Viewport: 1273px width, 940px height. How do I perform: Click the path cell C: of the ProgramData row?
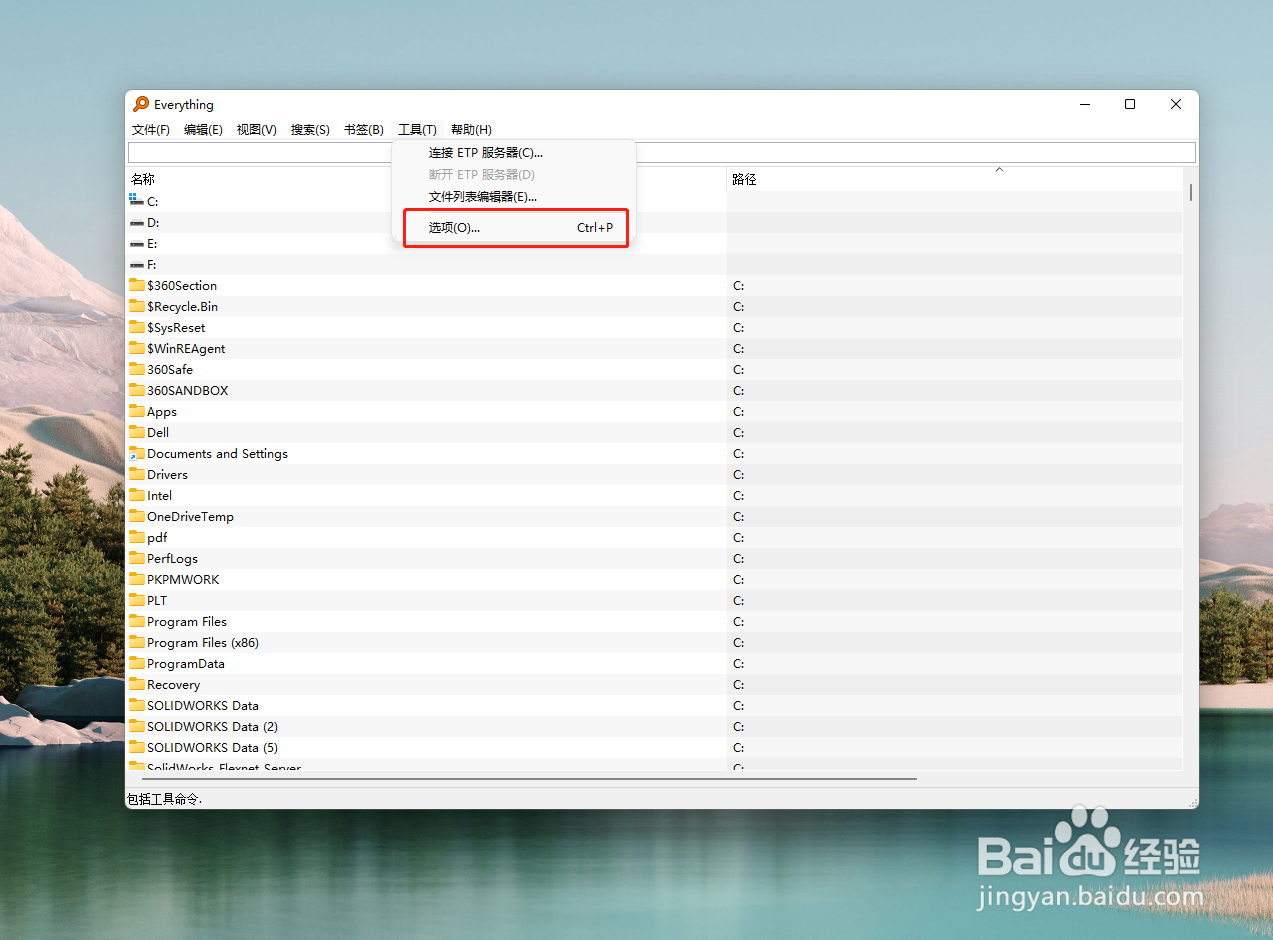point(738,663)
